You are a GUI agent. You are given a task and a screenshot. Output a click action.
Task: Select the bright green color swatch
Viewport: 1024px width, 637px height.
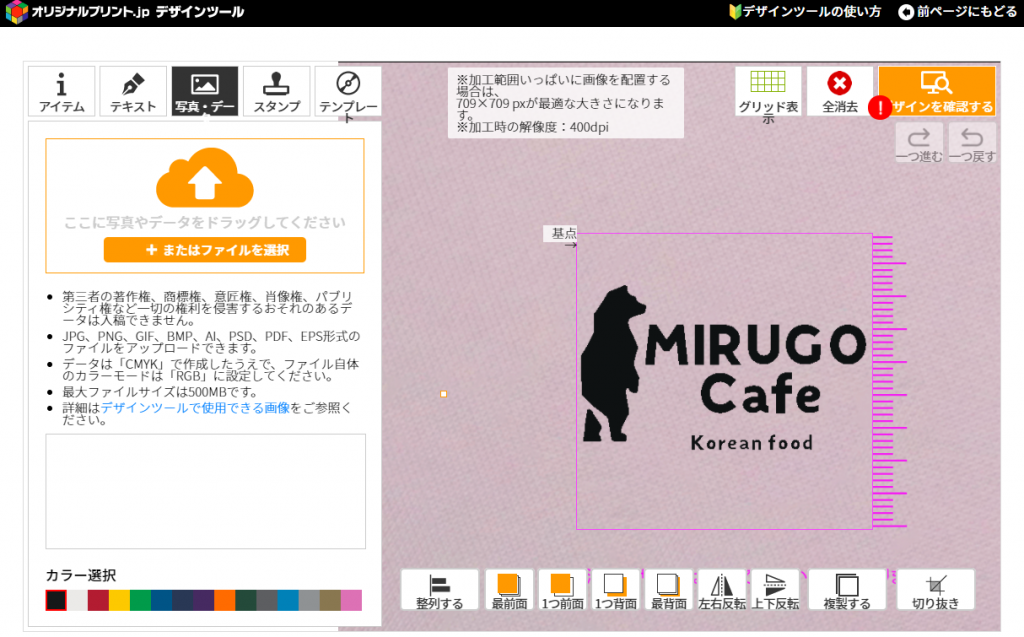click(x=140, y=600)
